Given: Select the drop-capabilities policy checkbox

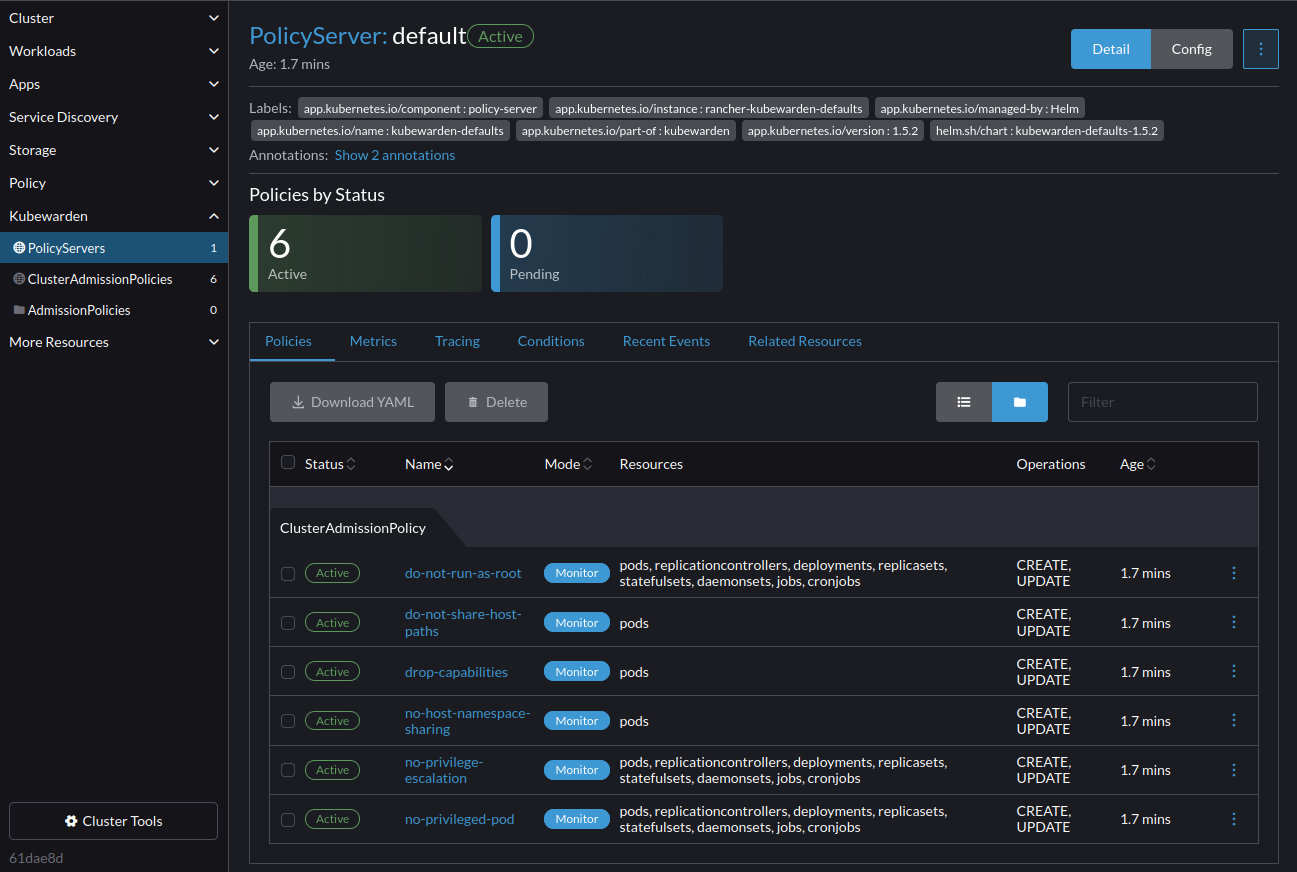Looking at the screenshot, I should (288, 671).
